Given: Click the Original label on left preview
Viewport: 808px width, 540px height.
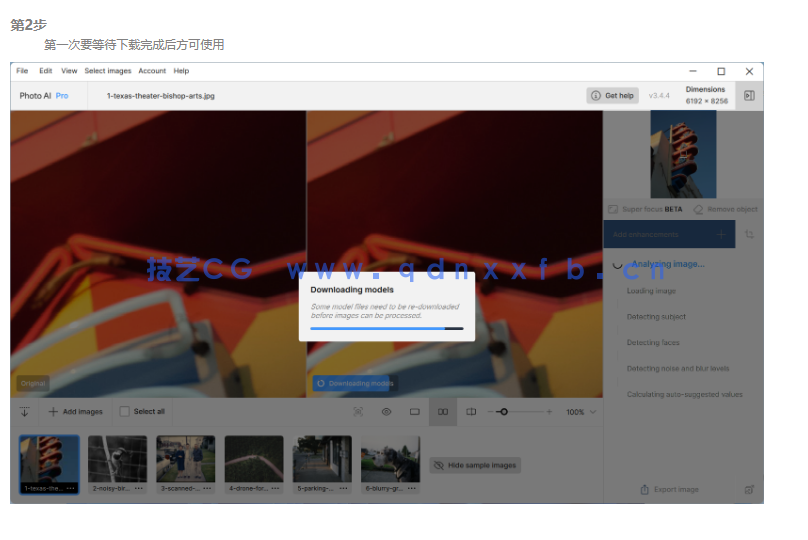Looking at the screenshot, I should [33, 383].
